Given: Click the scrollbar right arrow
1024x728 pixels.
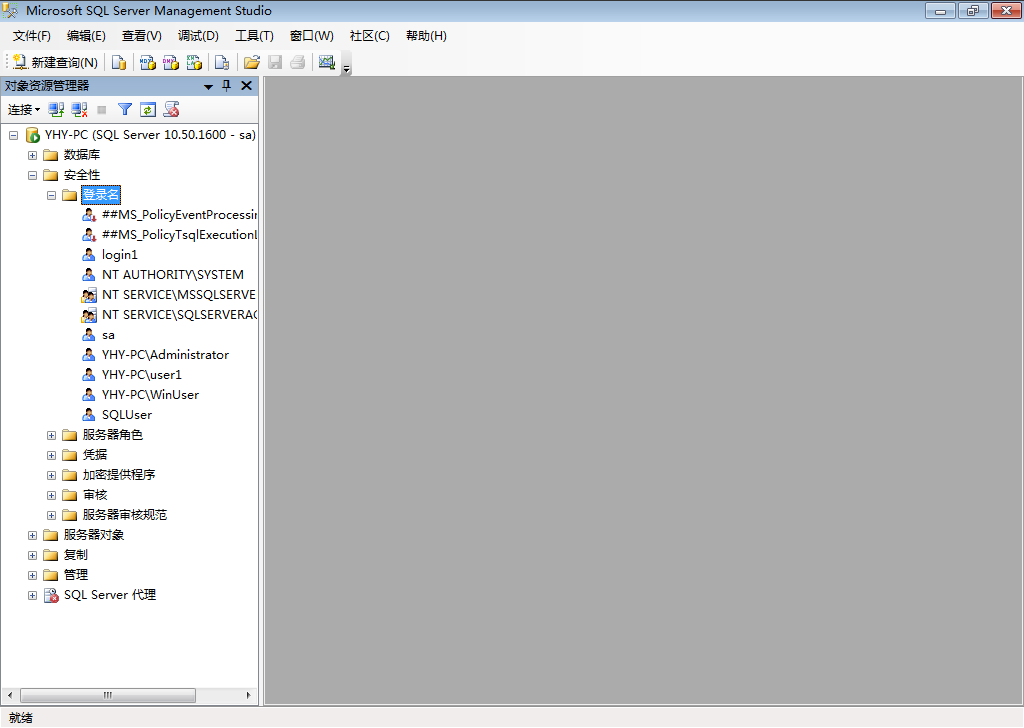Looking at the screenshot, I should [248, 695].
